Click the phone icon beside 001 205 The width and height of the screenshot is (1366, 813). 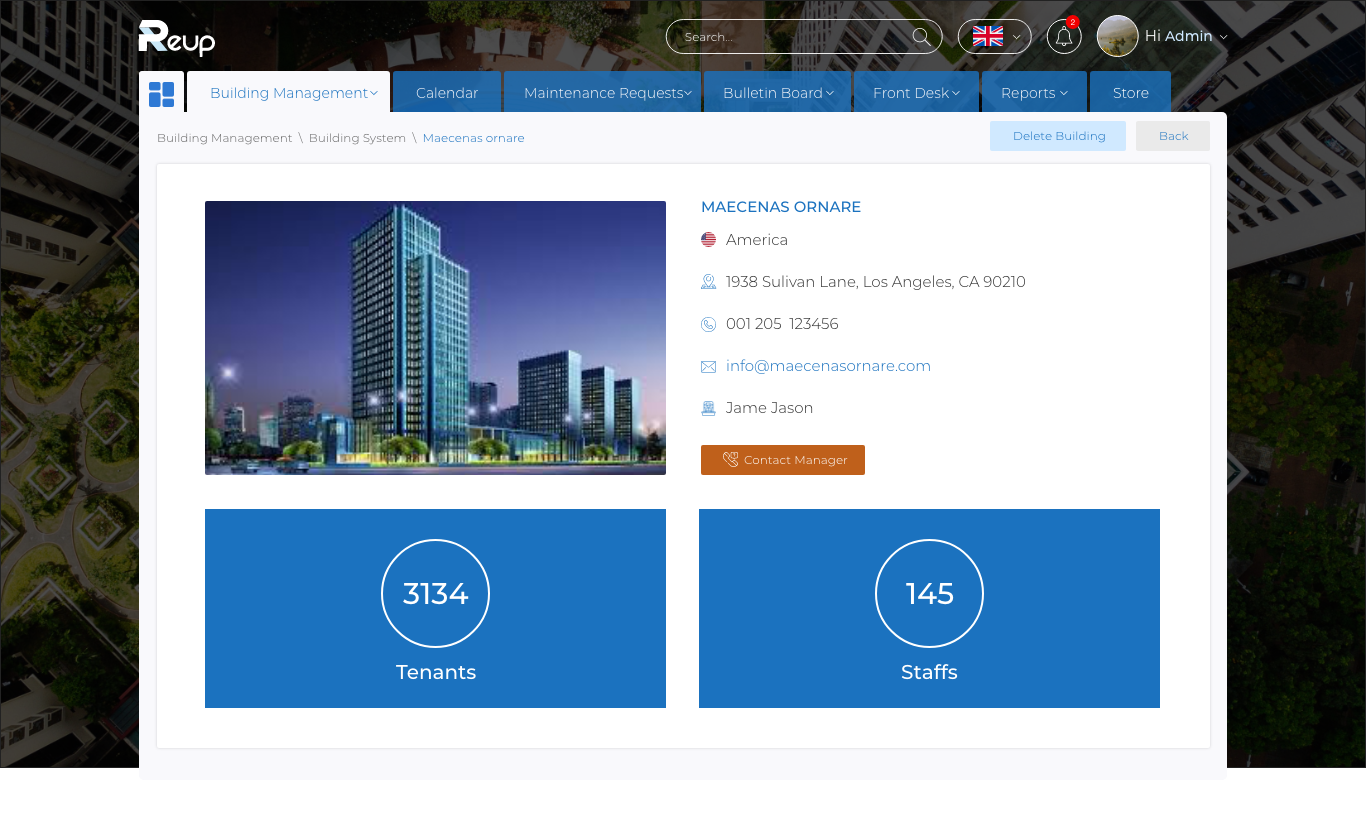(x=709, y=324)
